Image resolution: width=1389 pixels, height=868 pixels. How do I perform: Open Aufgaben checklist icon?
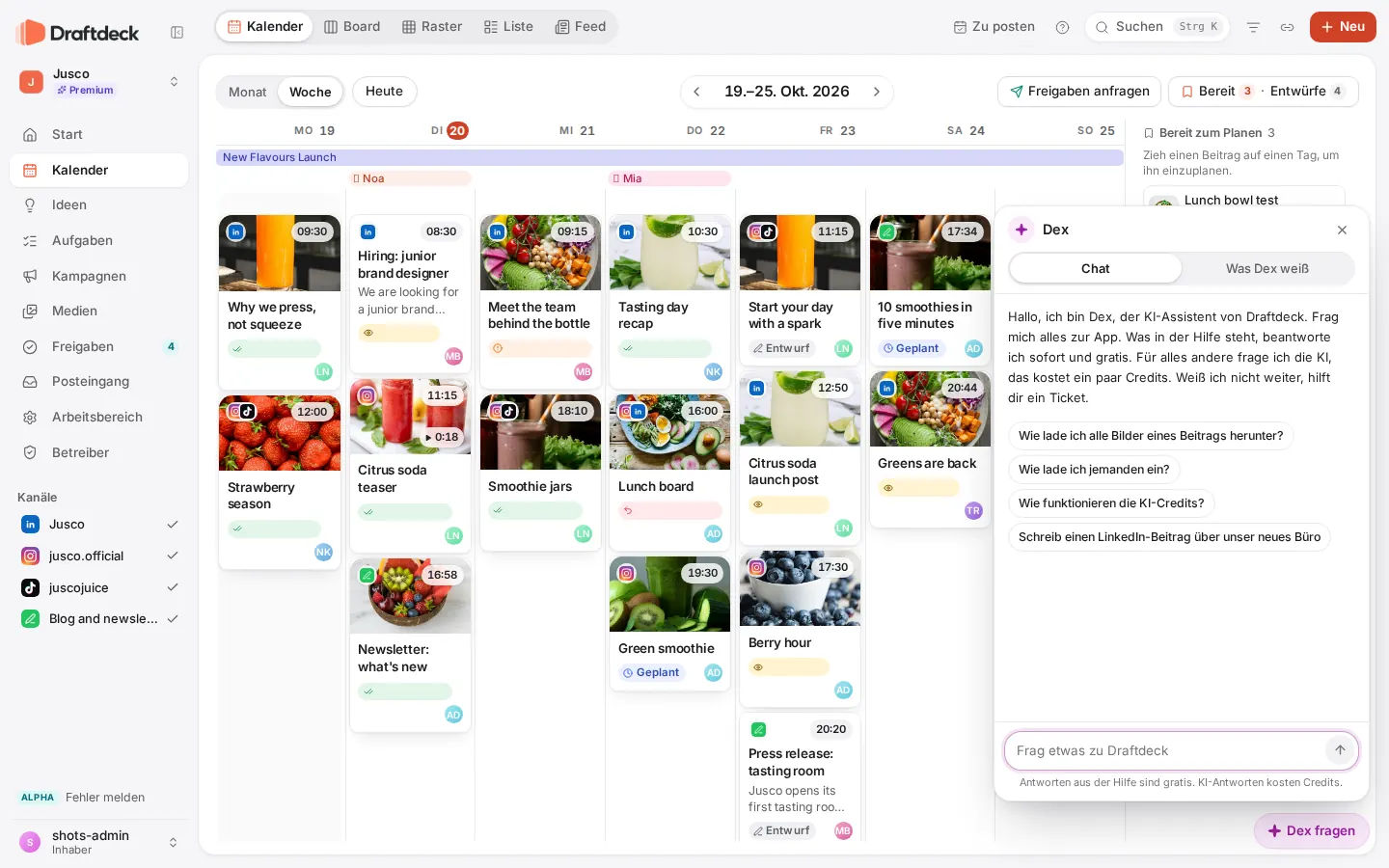30,241
